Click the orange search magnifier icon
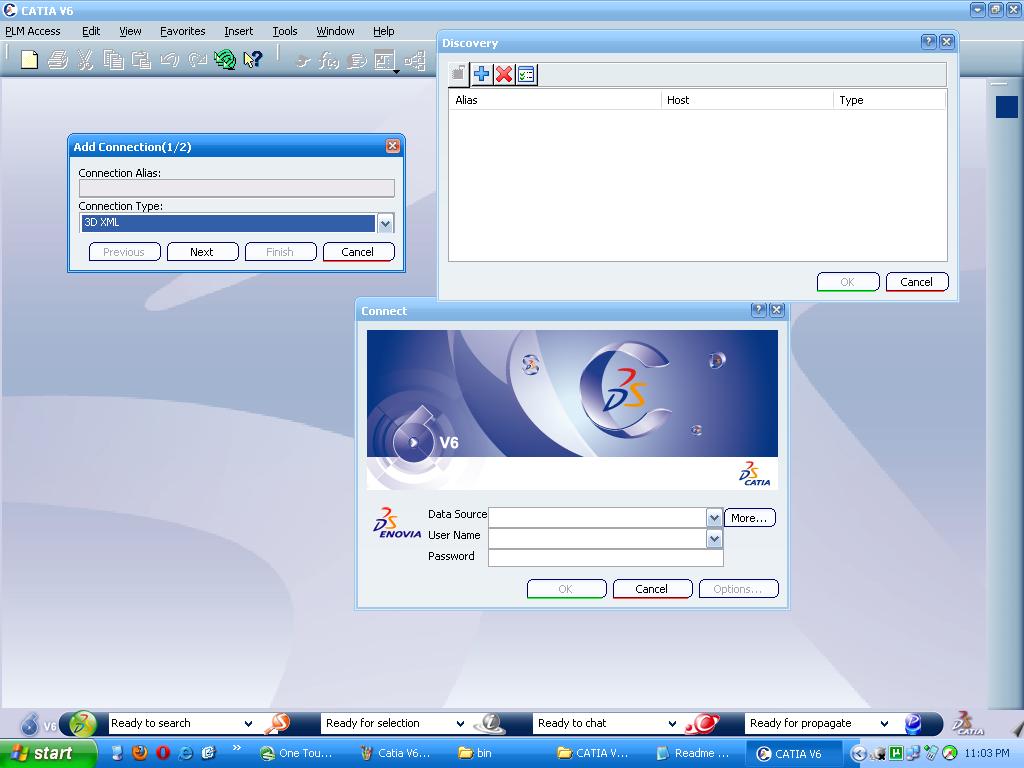Screen dimensions: 1024x768 tap(278, 724)
